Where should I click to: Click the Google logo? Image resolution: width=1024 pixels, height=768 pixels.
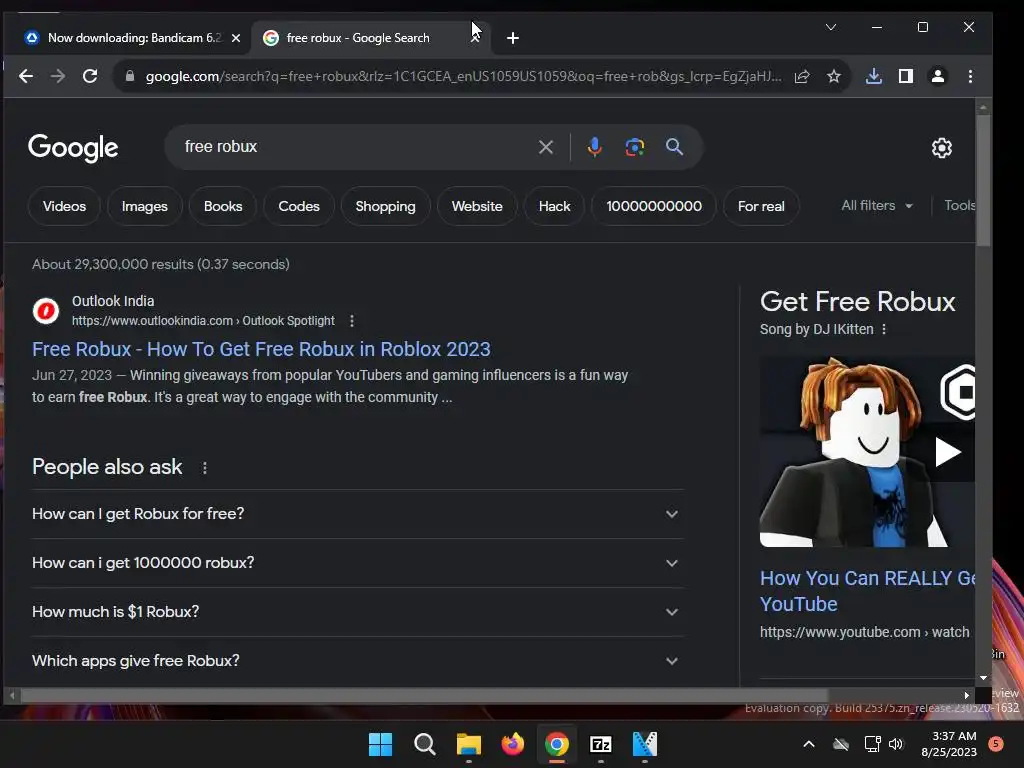tap(73, 148)
